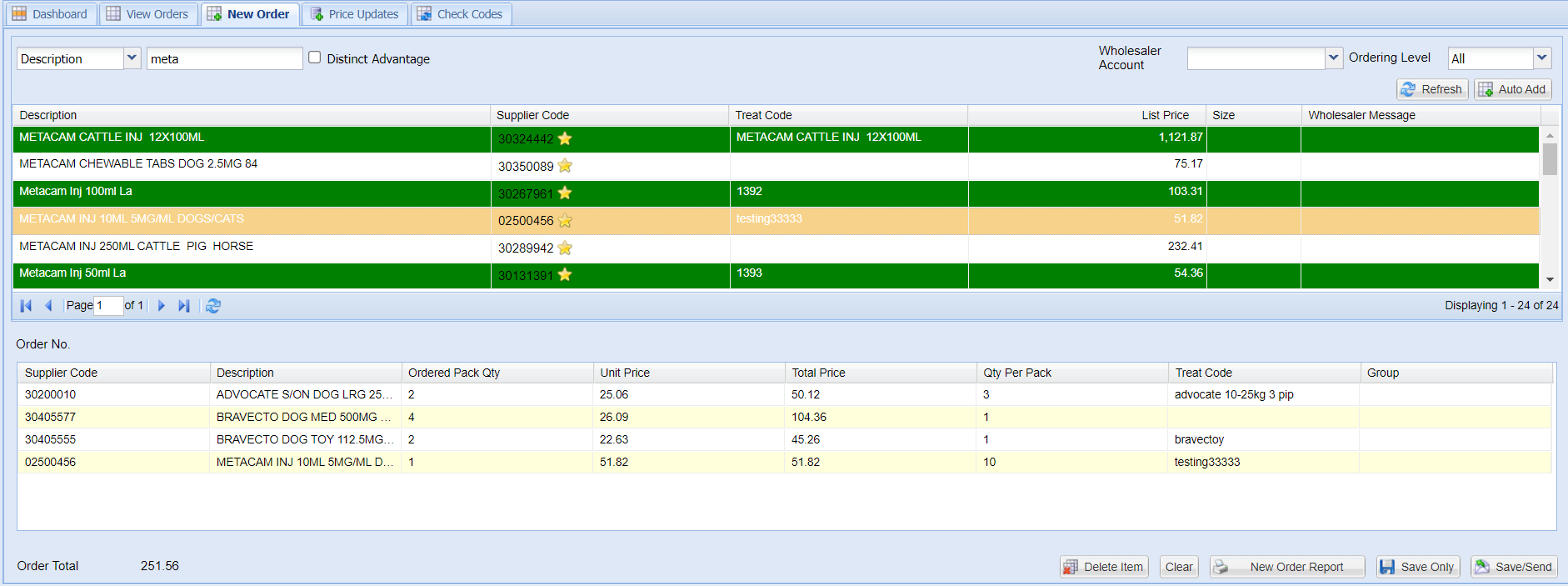
Task: Select METACAM CHEWABLE TABS DOG 2.5MG 84 row
Action: tap(776, 166)
